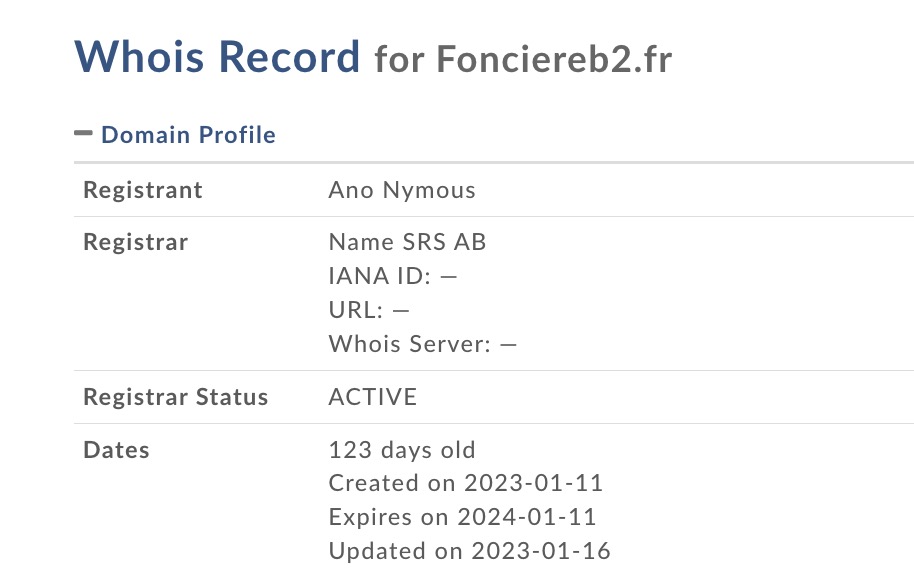
Task: Click the Whois Record title
Action: (x=217, y=57)
